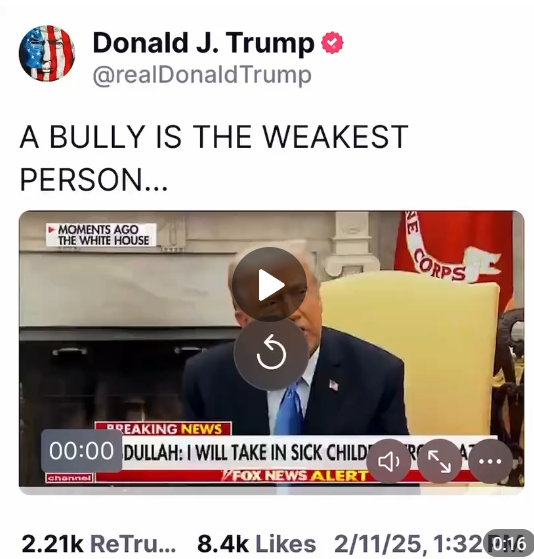Open the flag-painted profile avatar

[x=47, y=53]
